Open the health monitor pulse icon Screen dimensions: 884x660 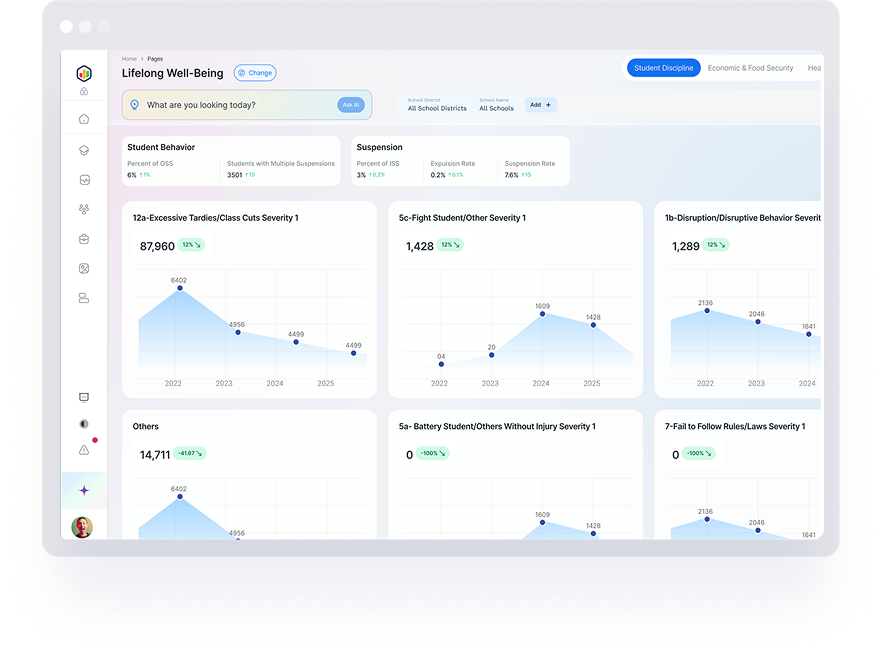tap(84, 180)
